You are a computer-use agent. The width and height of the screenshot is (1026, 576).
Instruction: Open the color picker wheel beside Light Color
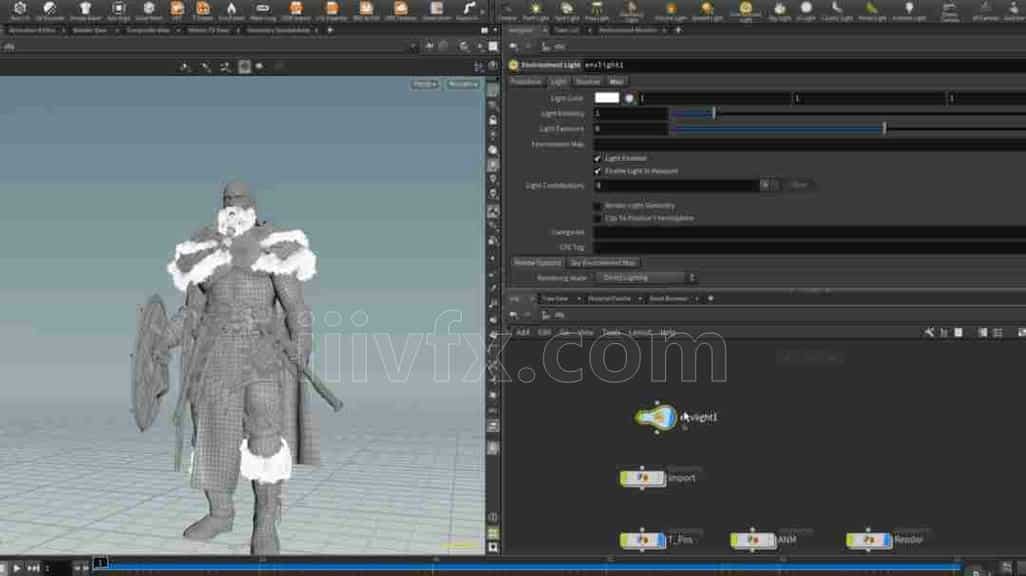(x=629, y=98)
